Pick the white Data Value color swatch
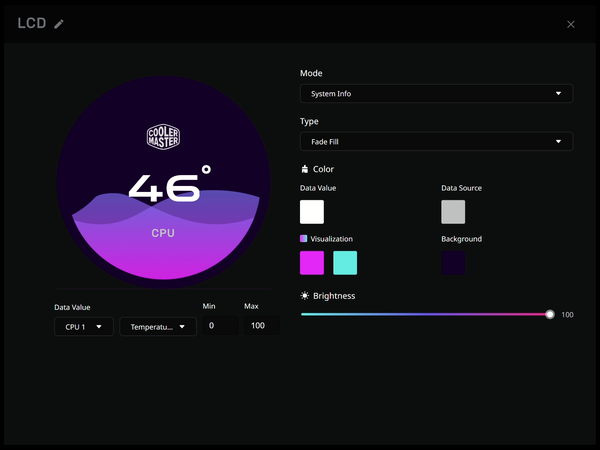This screenshot has height=450, width=600. coord(312,211)
